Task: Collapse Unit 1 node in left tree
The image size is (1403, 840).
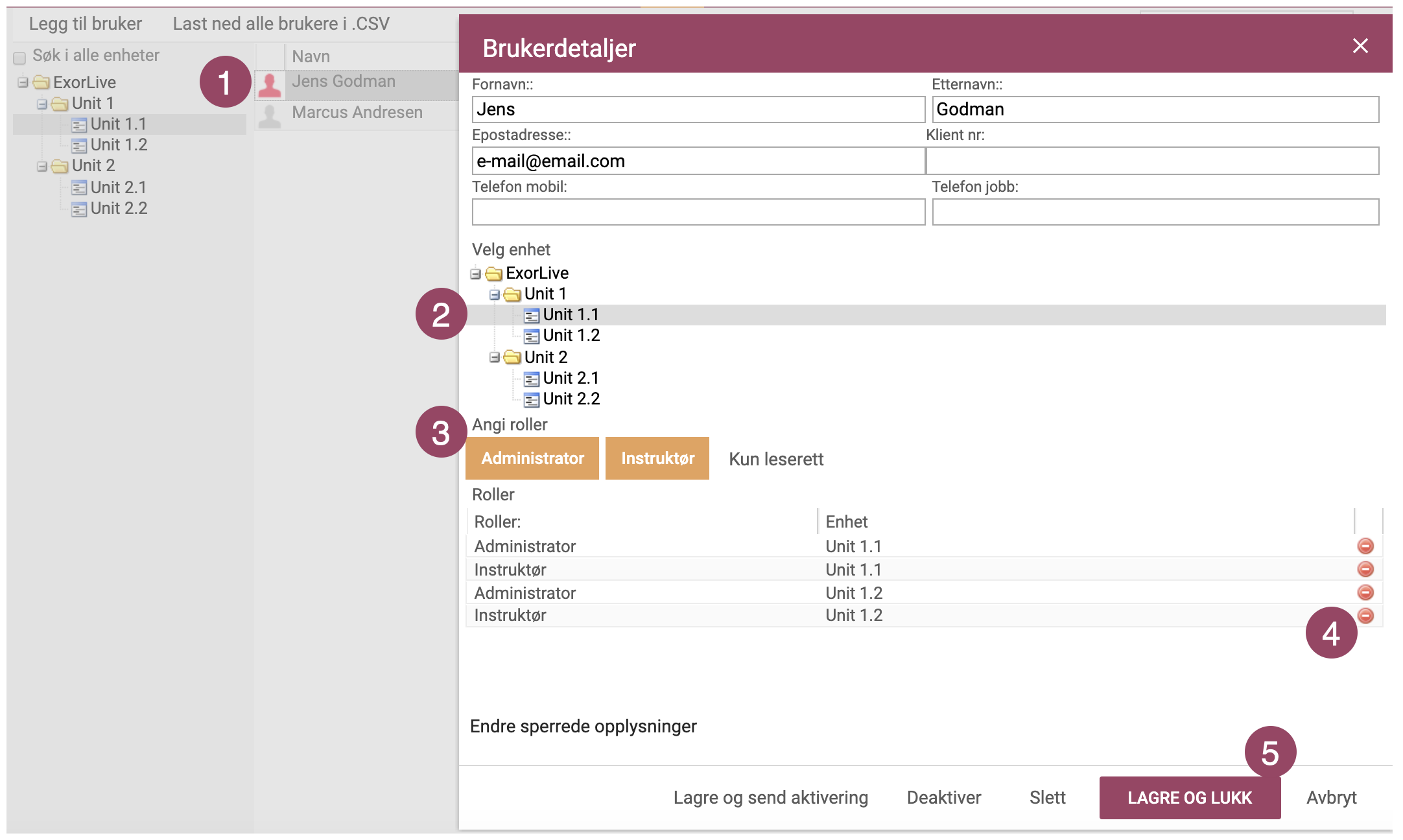Action: tap(42, 104)
